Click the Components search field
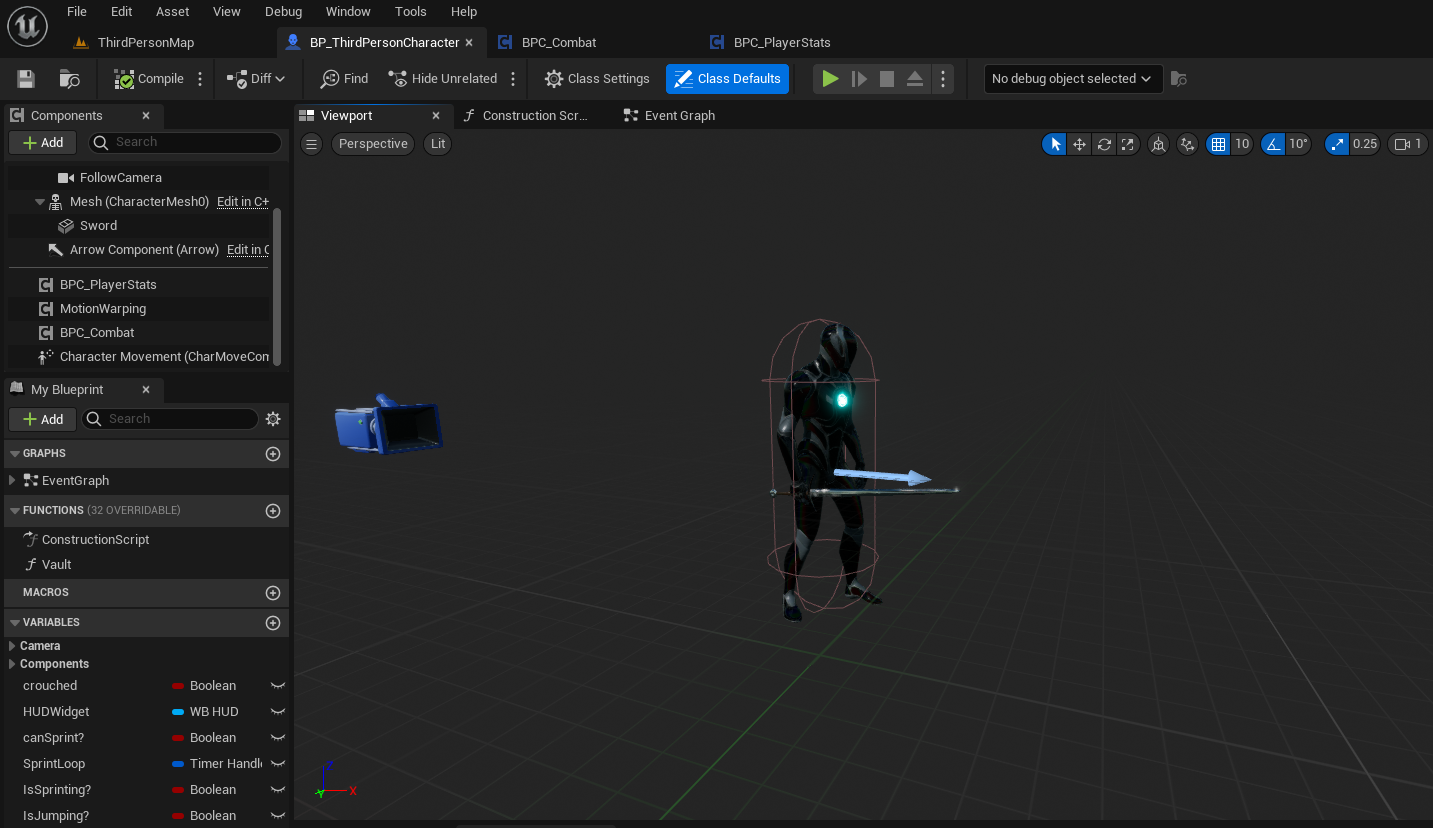This screenshot has height=828, width=1433. tap(185, 142)
